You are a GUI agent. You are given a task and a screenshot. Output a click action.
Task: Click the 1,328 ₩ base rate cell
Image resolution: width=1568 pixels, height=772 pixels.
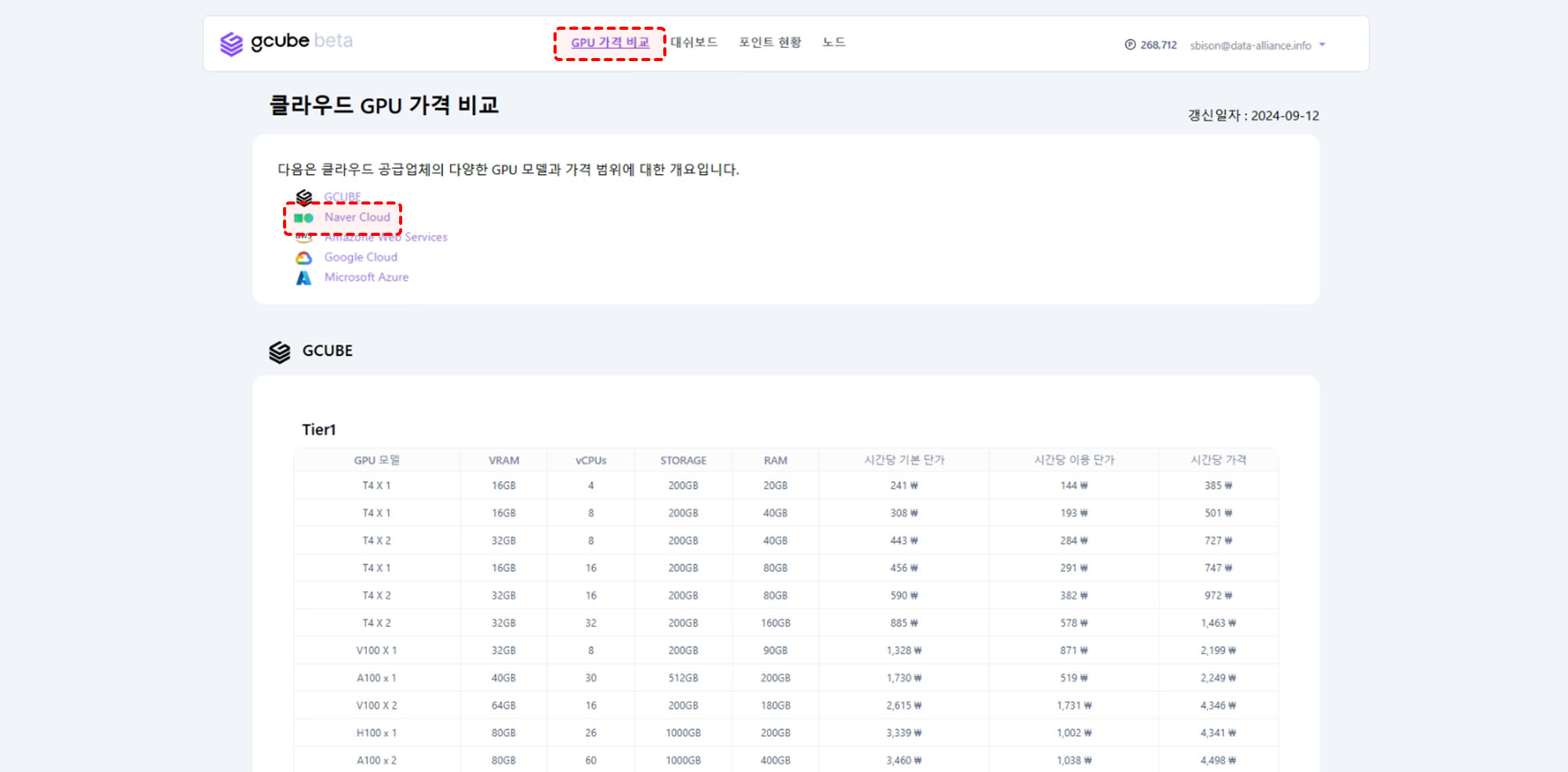[905, 651]
